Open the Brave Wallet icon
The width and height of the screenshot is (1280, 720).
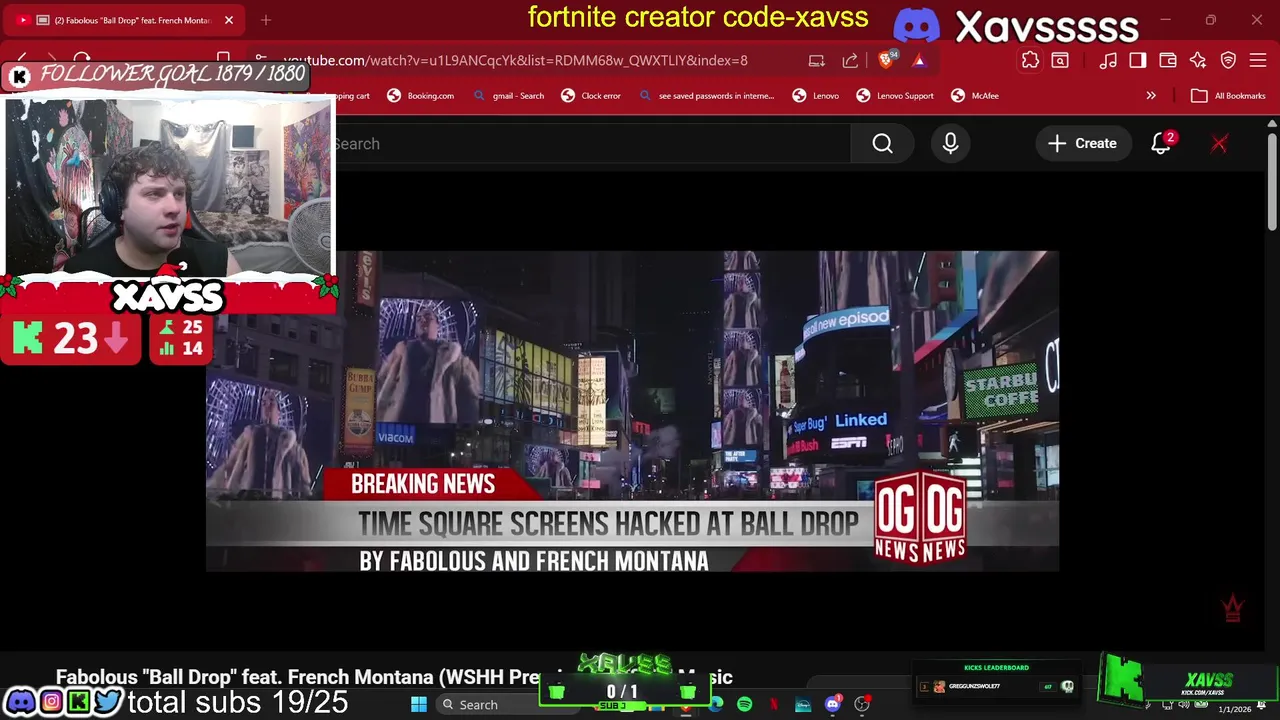pos(1168,60)
